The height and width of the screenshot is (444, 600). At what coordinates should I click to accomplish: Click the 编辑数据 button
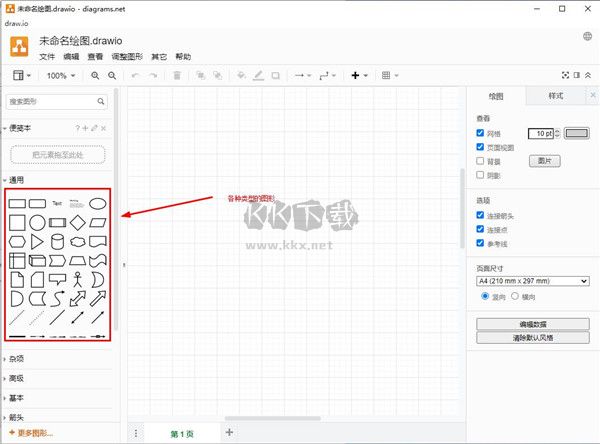(533, 324)
